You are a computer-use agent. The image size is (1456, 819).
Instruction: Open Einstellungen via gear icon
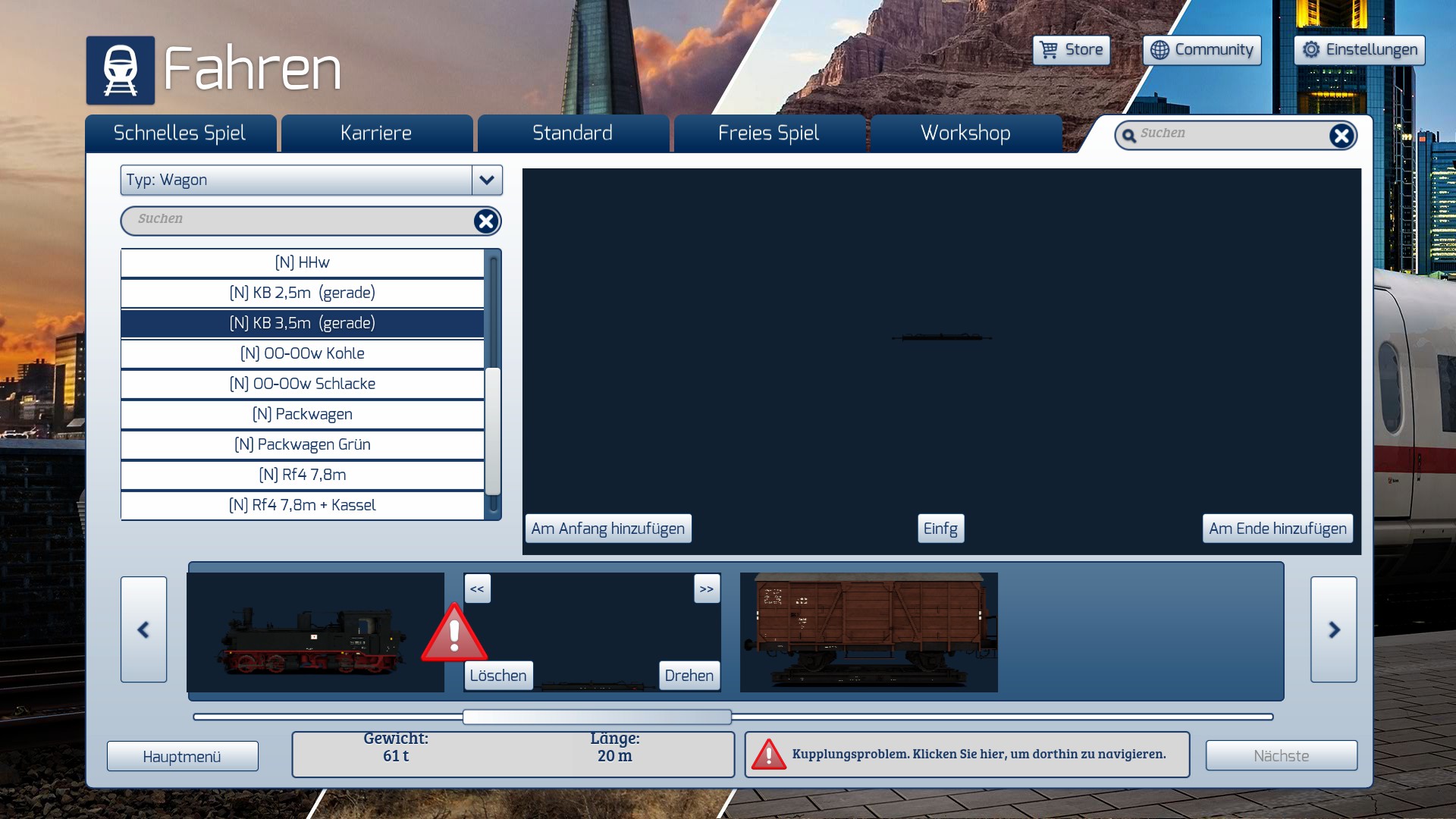1311,50
